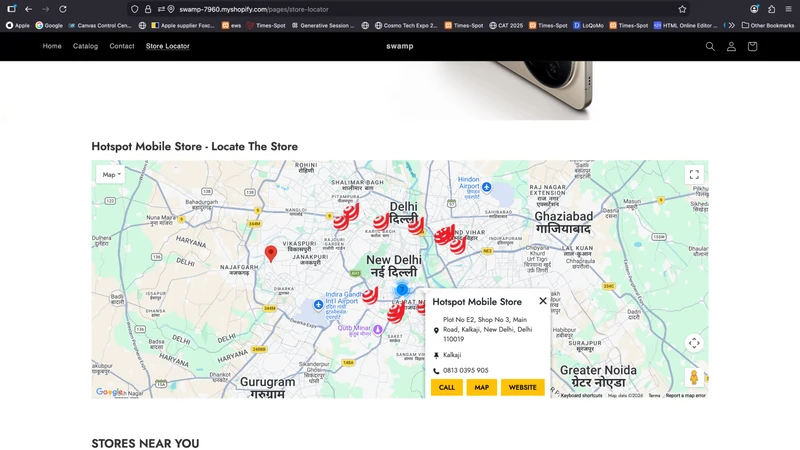Click the yellow MAP button

(x=482, y=387)
